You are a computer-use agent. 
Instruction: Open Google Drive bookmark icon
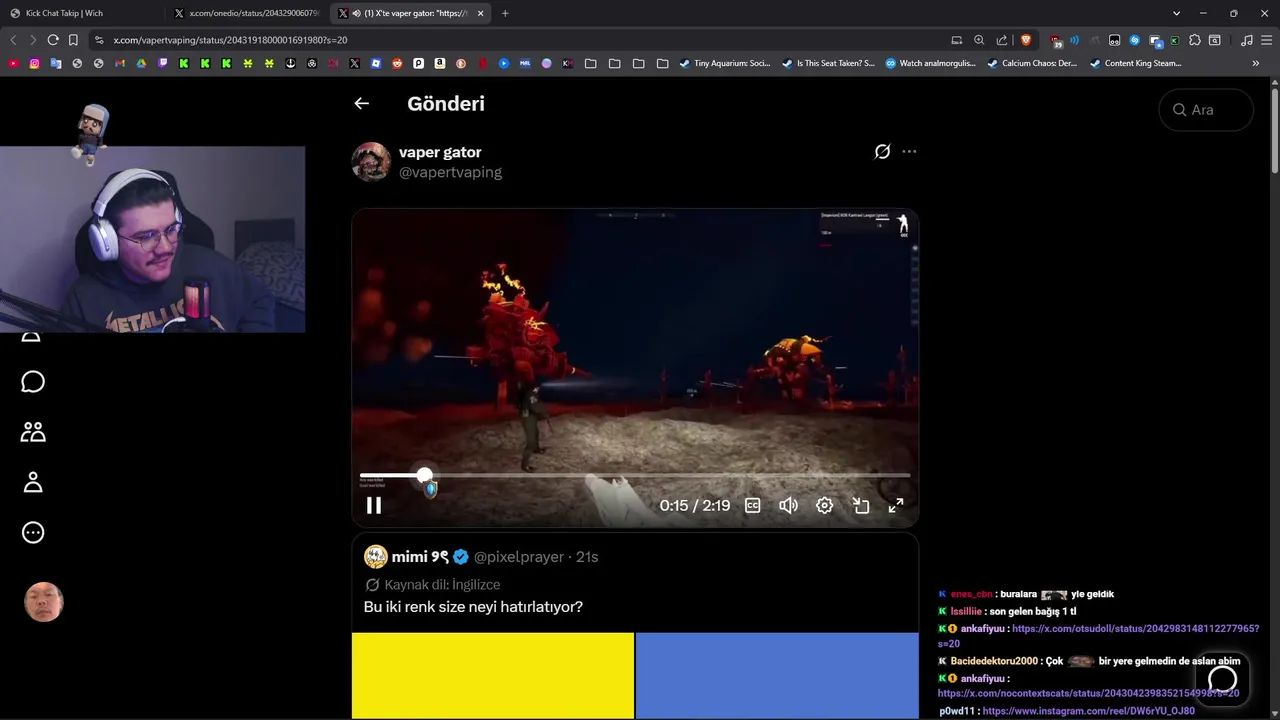click(141, 63)
